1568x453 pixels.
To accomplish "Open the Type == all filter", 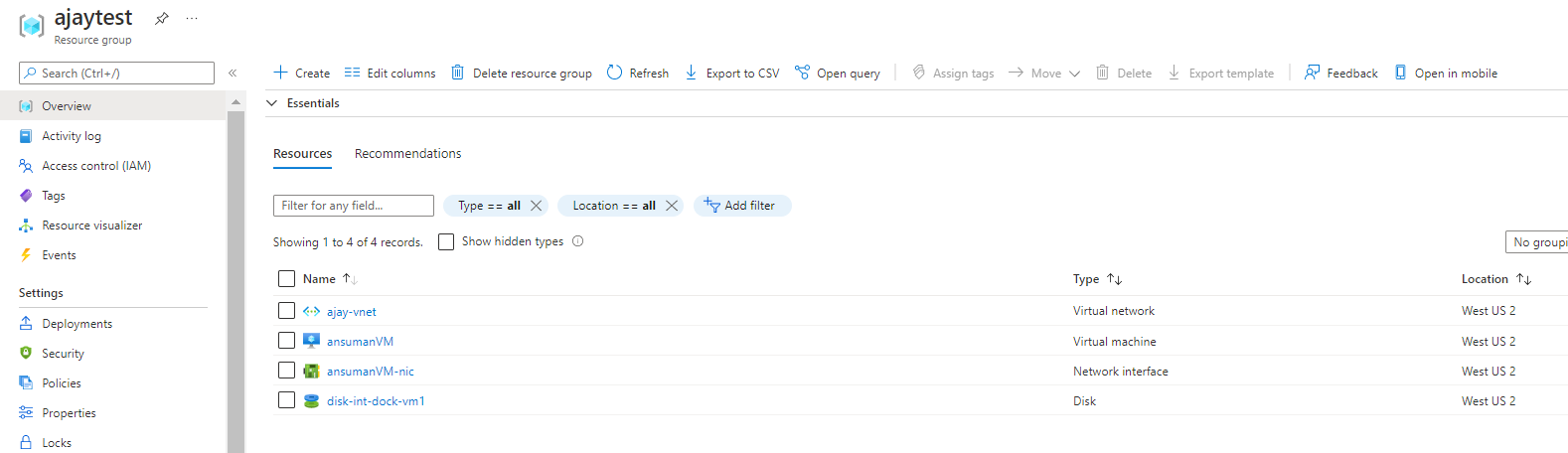I will pos(489,206).
